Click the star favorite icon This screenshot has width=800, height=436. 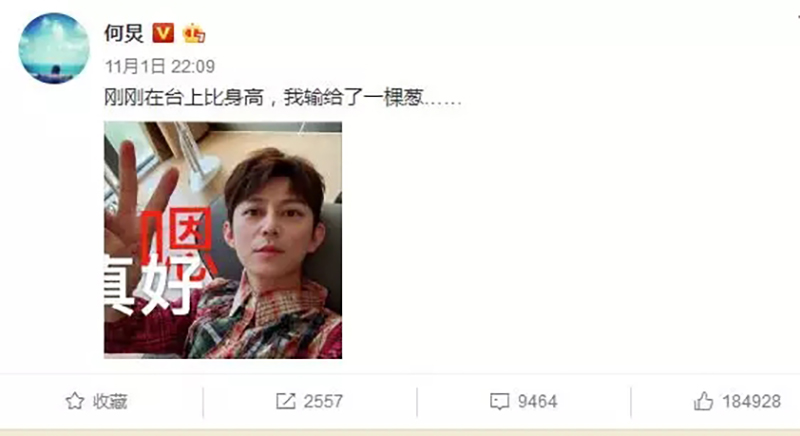pos(74,401)
